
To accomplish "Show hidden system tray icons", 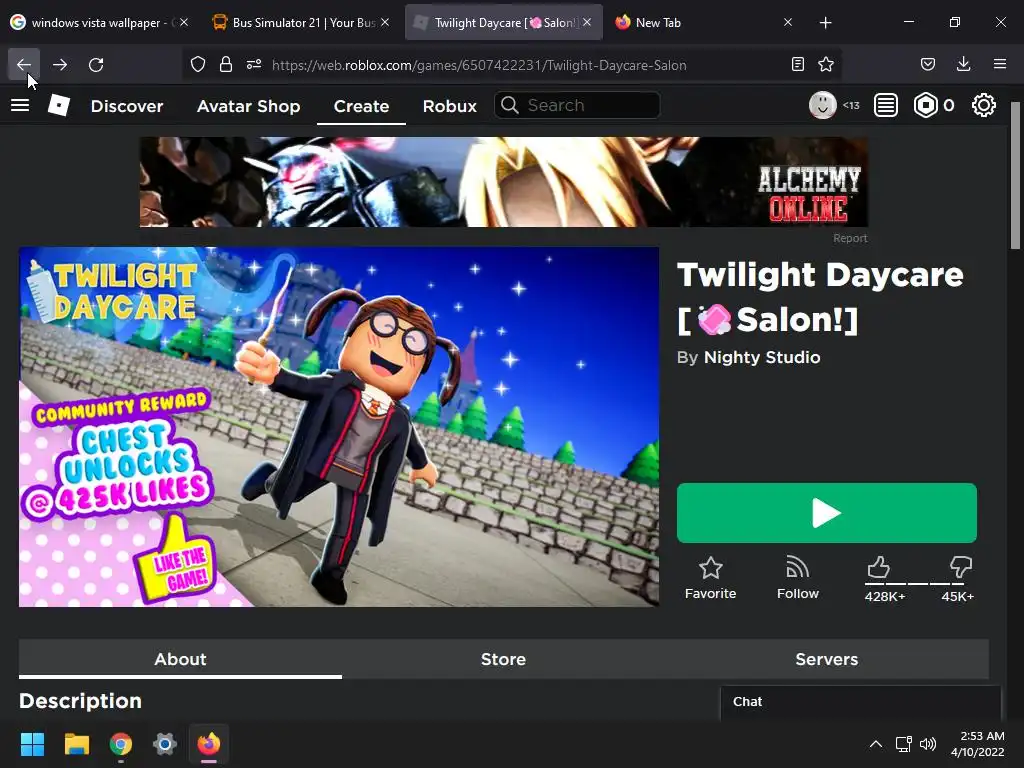I will [876, 744].
